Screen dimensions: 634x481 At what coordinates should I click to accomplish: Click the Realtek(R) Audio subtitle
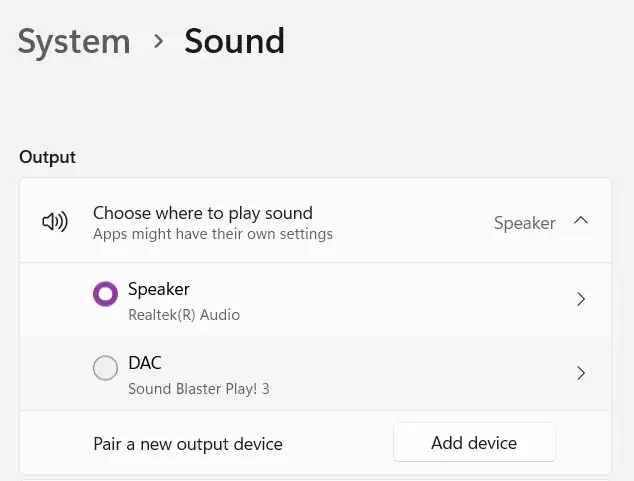184,315
